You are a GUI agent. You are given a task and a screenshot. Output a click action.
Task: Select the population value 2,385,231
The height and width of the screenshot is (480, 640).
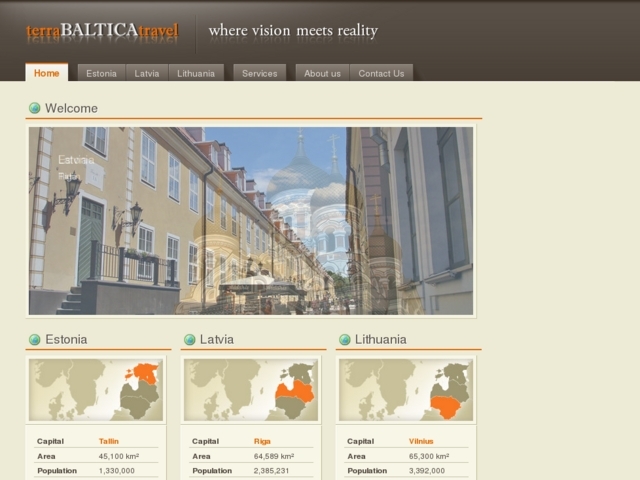click(271, 471)
